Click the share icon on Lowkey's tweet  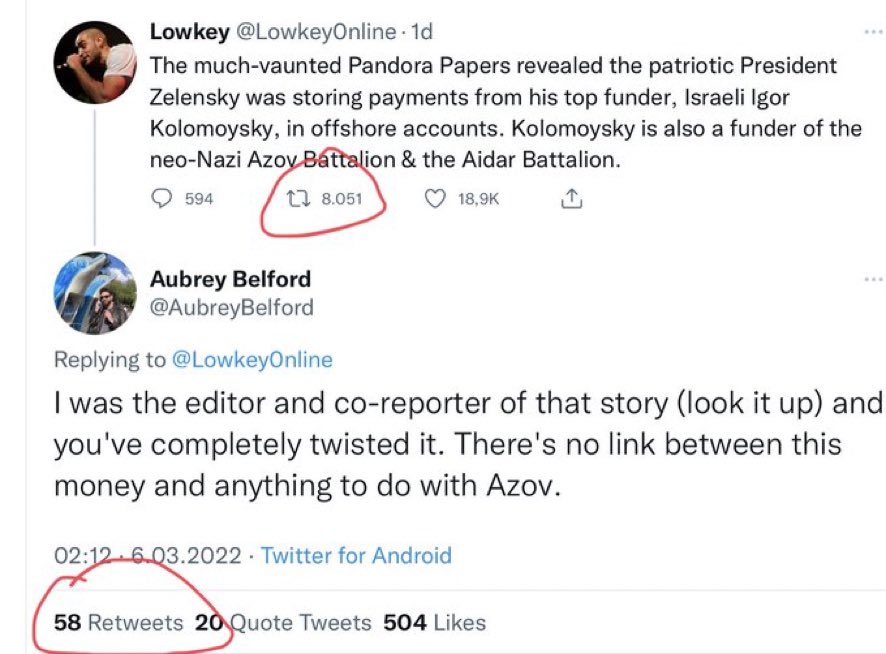(x=571, y=199)
